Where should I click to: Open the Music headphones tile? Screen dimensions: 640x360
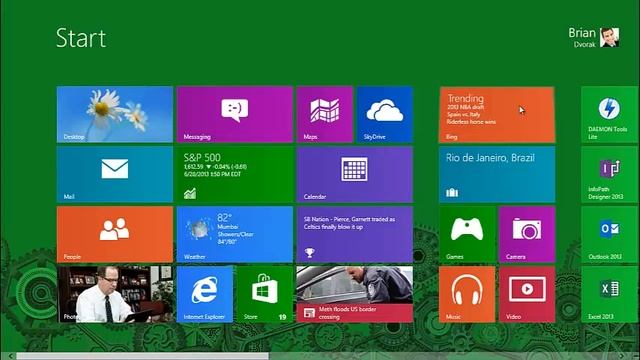pyautogui.click(x=467, y=294)
